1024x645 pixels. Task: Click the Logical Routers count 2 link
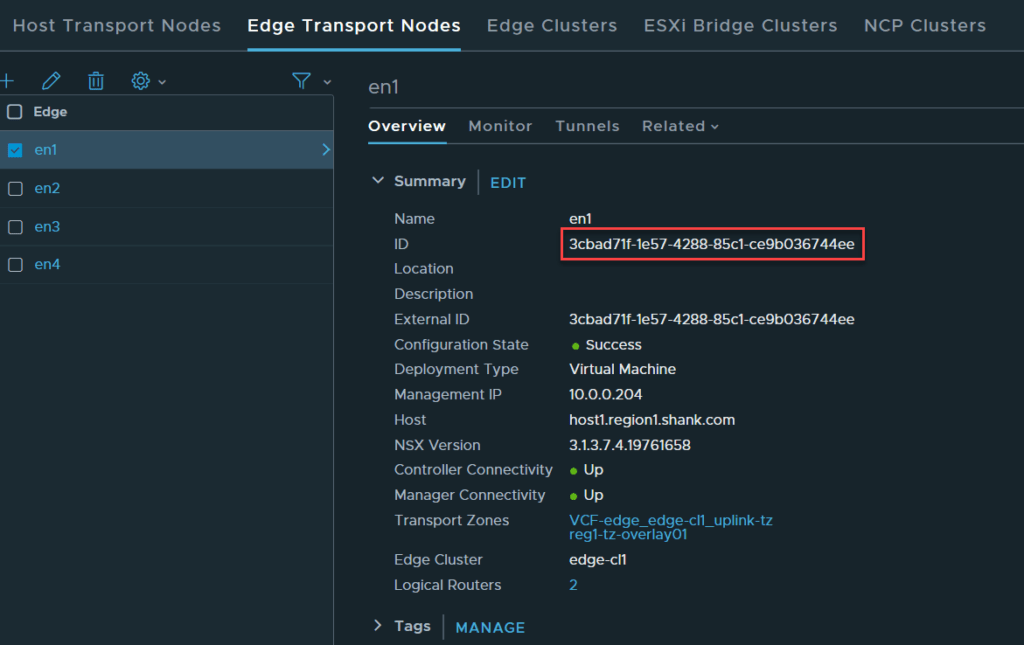[x=573, y=585]
